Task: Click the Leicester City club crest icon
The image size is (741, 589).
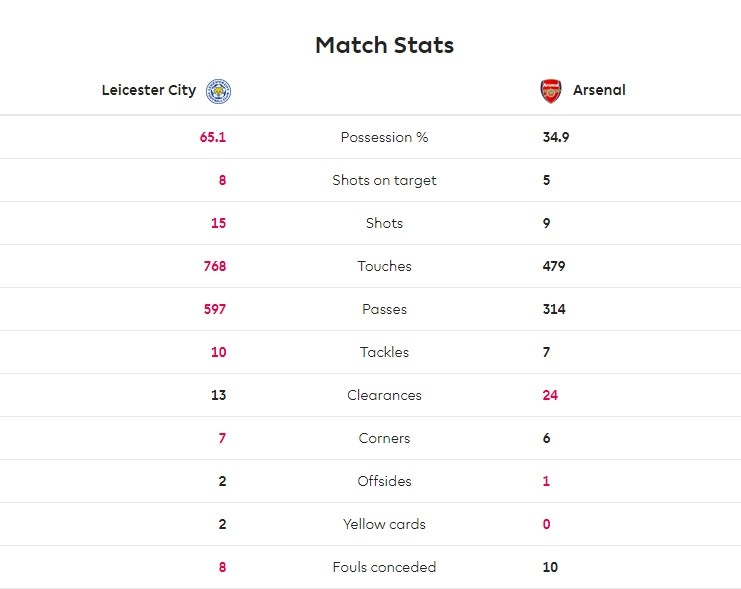Action: tap(218, 91)
